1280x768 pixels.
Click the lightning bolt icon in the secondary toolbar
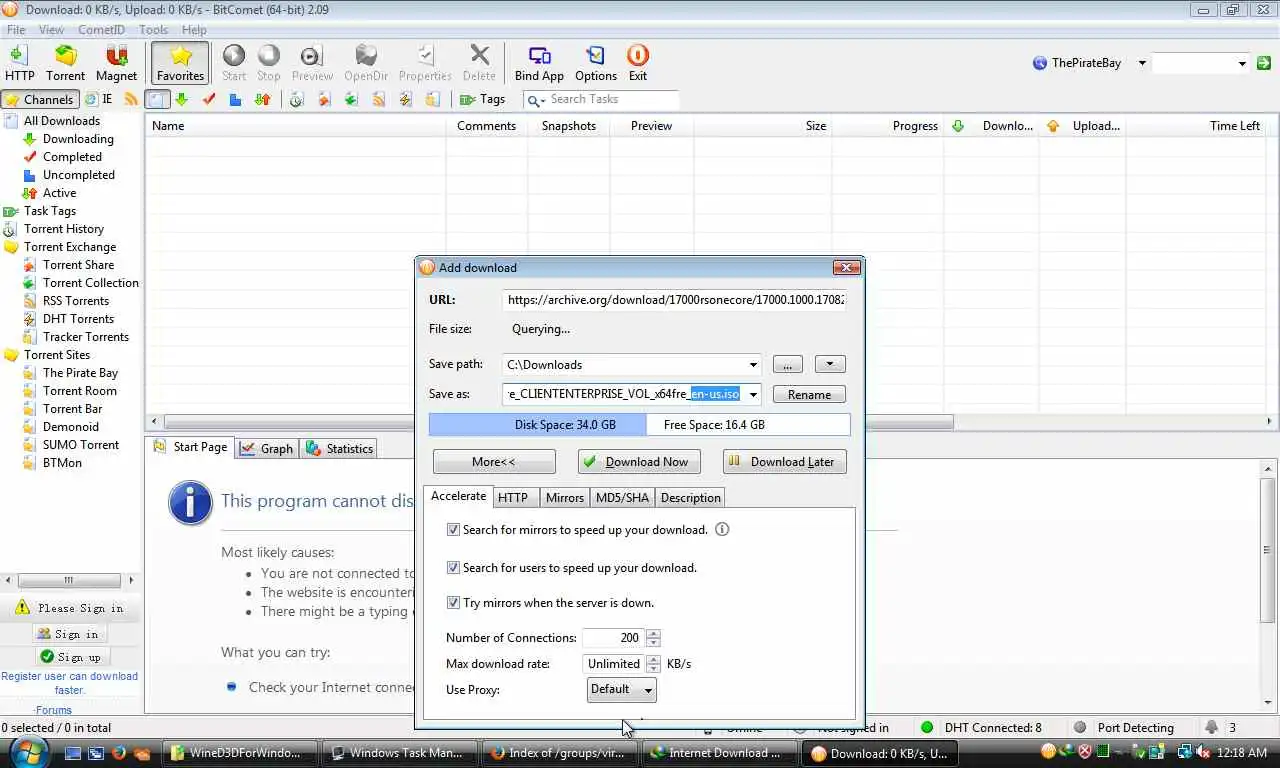point(405,99)
